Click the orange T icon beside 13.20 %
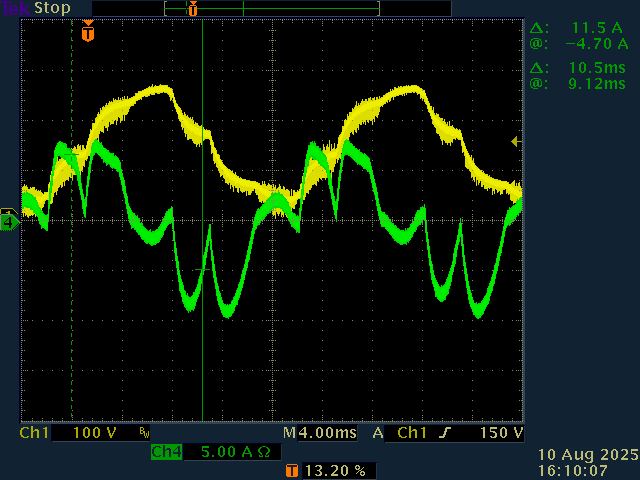 click(292, 470)
